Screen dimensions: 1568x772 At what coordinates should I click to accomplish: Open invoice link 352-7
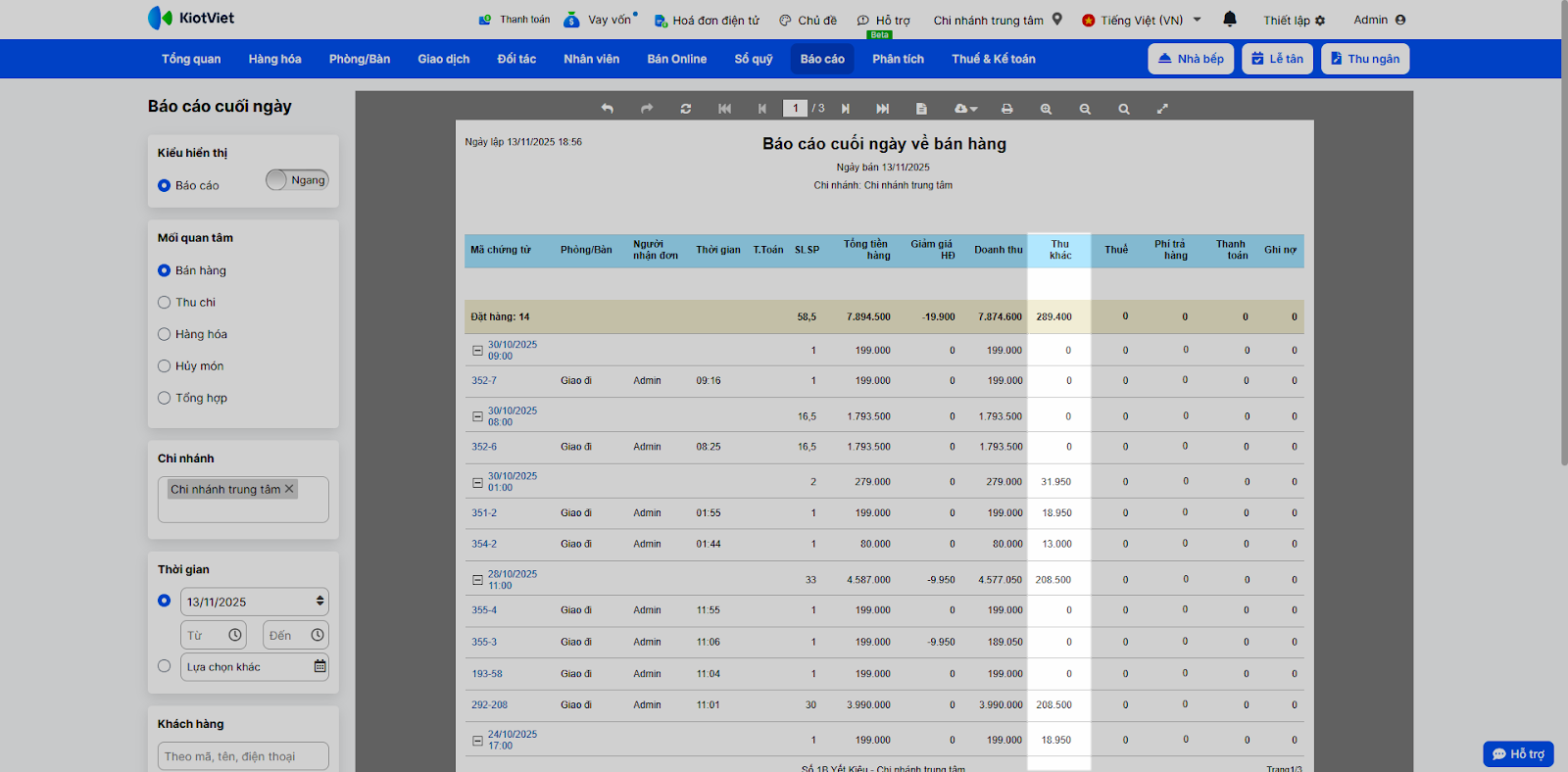coord(484,381)
